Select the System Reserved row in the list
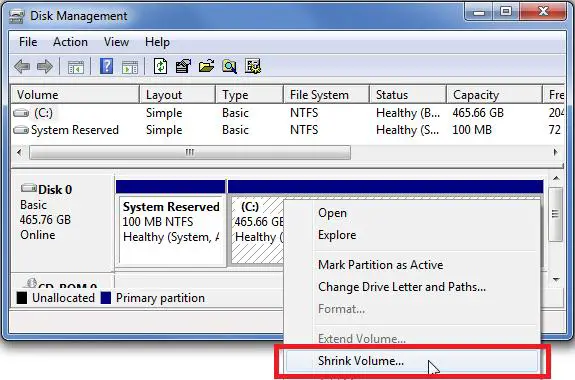The height and width of the screenshot is (380, 575). pyautogui.click(x=288, y=130)
